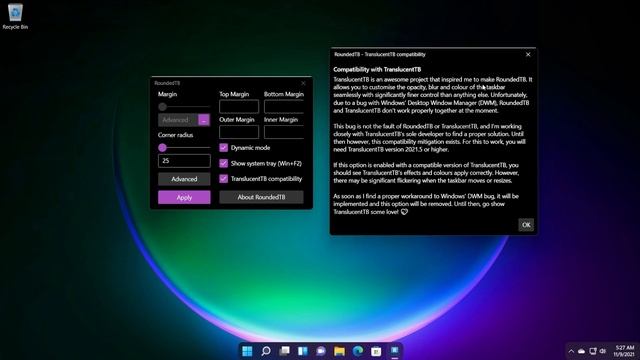Image resolution: width=640 pixels, height=360 pixels.
Task: Open the volume tray icon
Action: click(603, 351)
